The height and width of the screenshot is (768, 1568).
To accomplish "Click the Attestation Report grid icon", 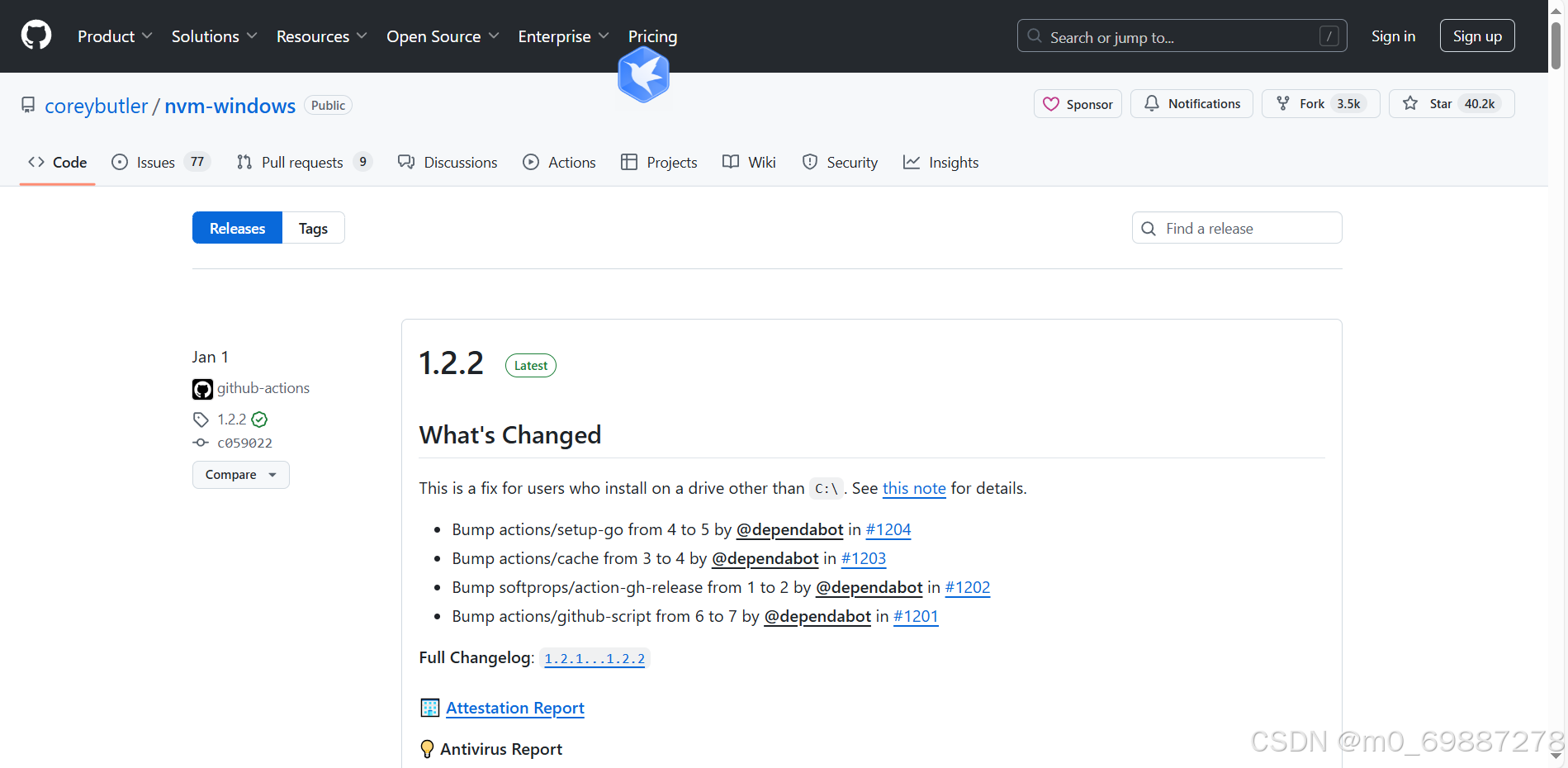I will click(429, 708).
